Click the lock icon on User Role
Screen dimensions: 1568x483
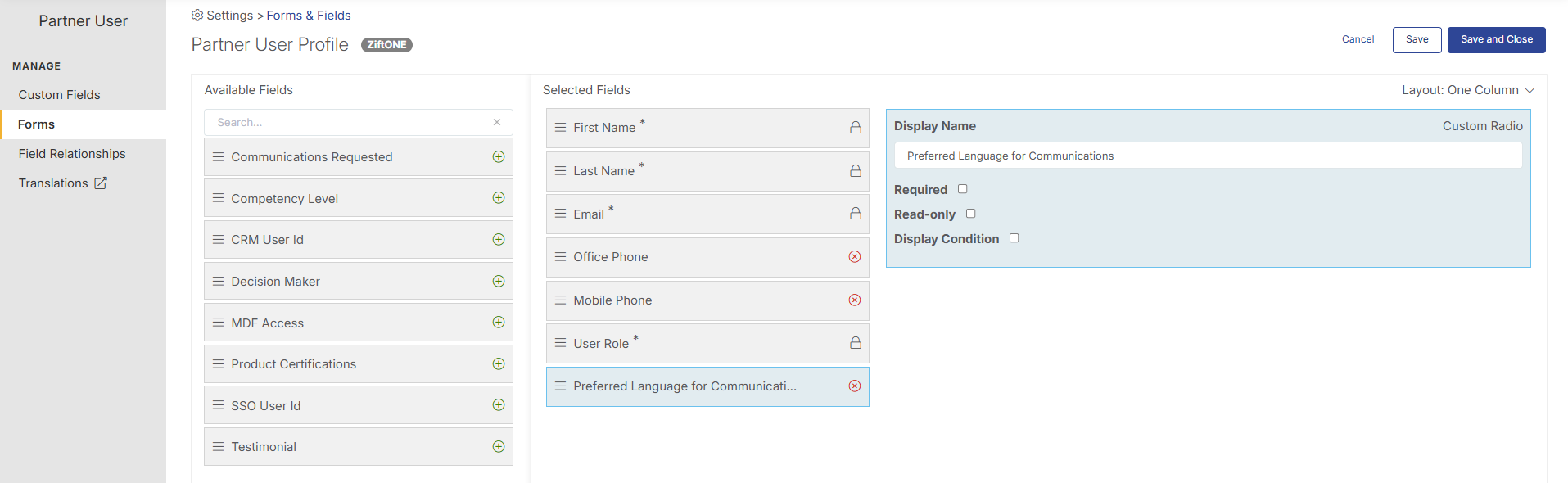tap(855, 343)
